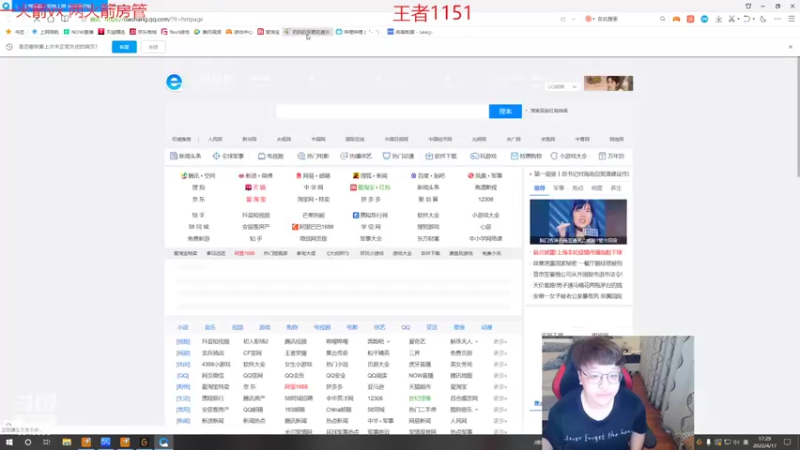The height and width of the screenshot is (450, 800).
Task: Select the 小说 category tab
Action: [x=183, y=328]
